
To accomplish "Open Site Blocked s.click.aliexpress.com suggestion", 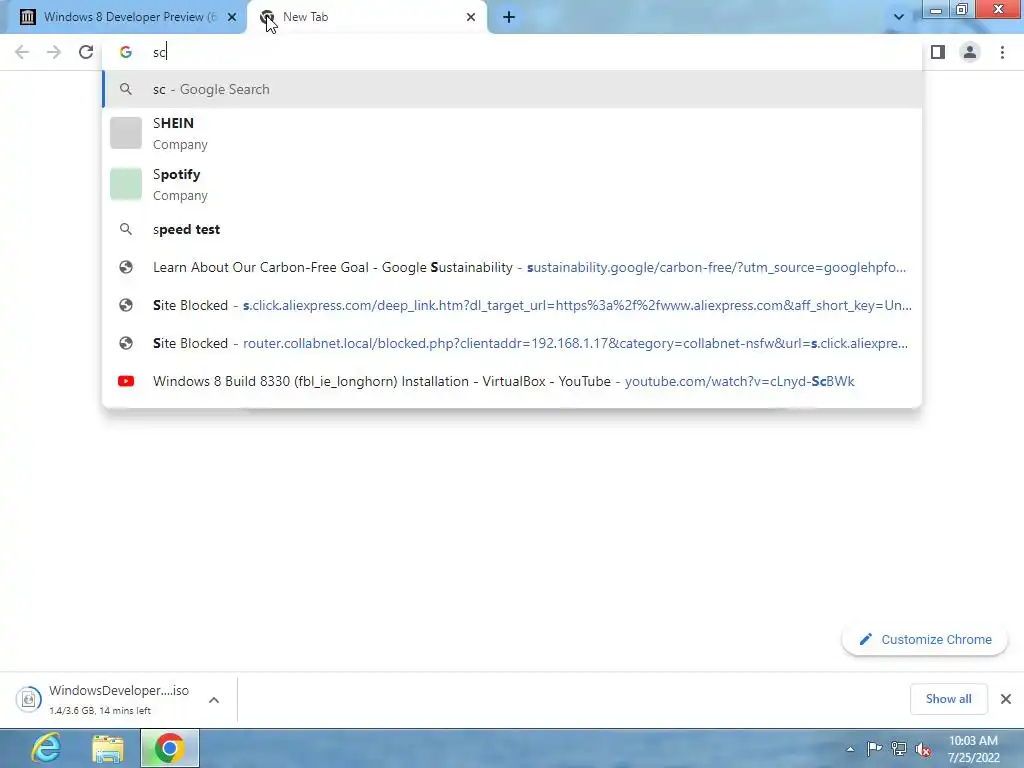I will [512, 305].
